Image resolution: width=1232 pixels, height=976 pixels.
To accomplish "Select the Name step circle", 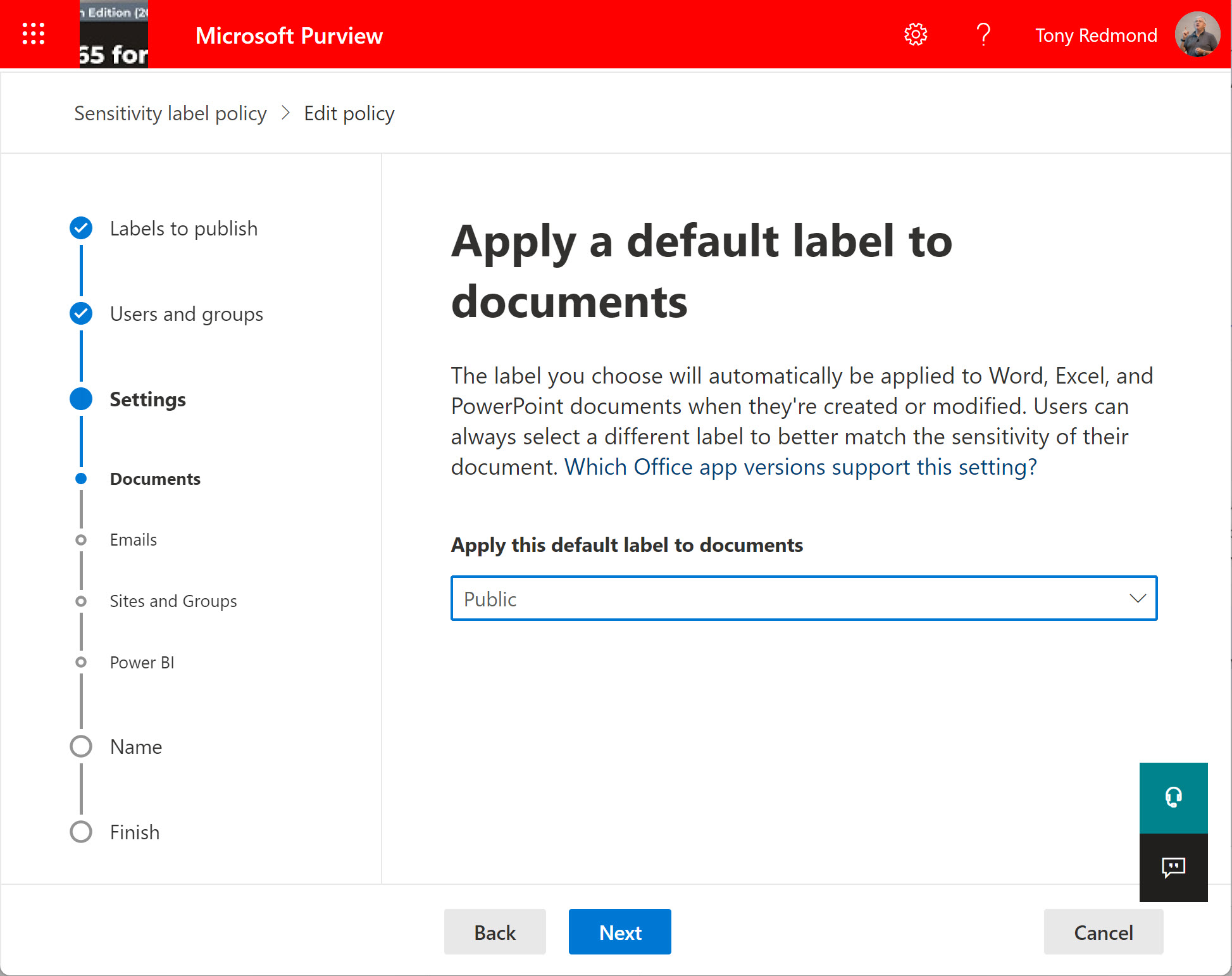I will click(x=81, y=746).
